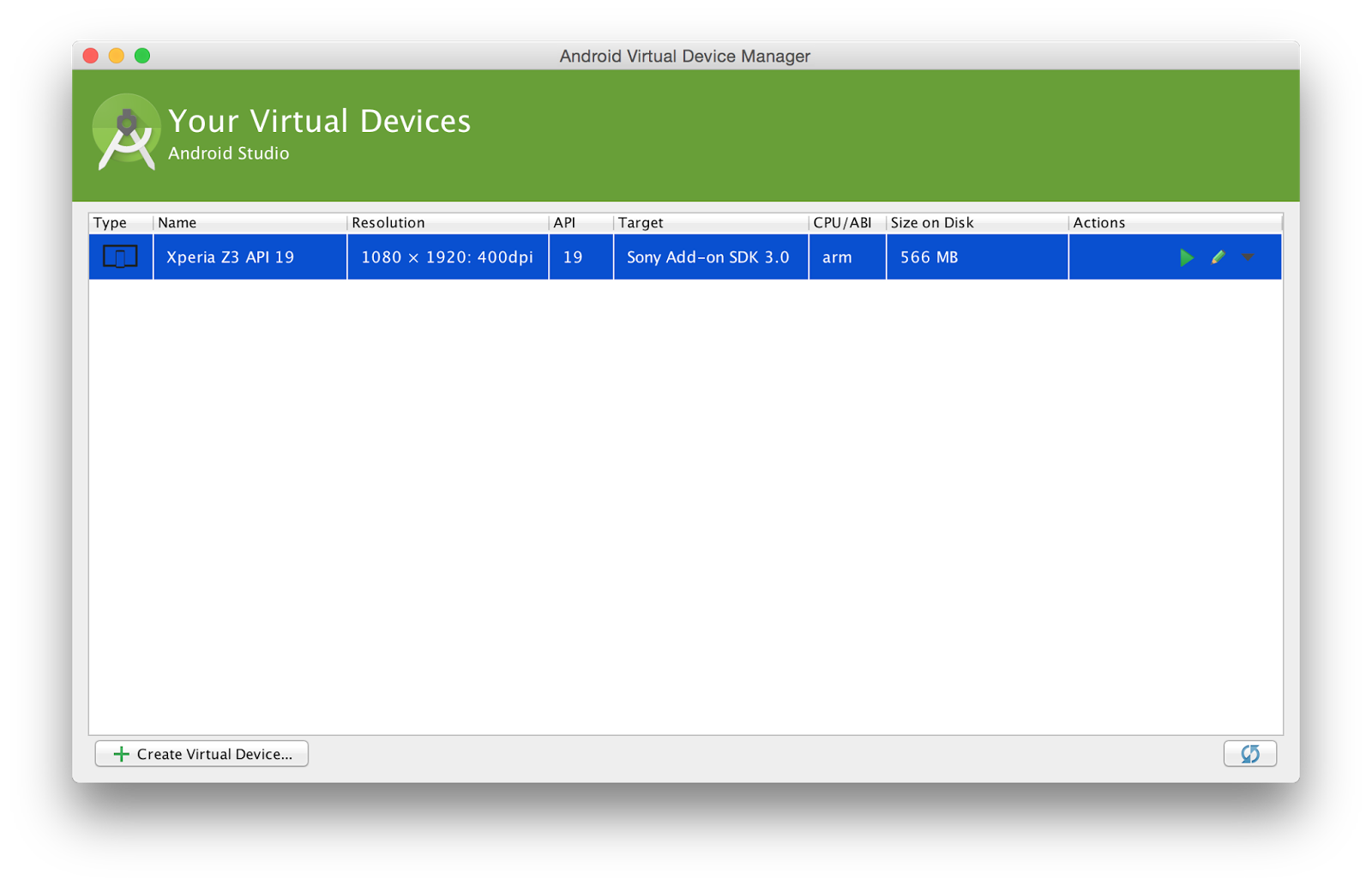Click the Android Studio logo in header

(126, 132)
